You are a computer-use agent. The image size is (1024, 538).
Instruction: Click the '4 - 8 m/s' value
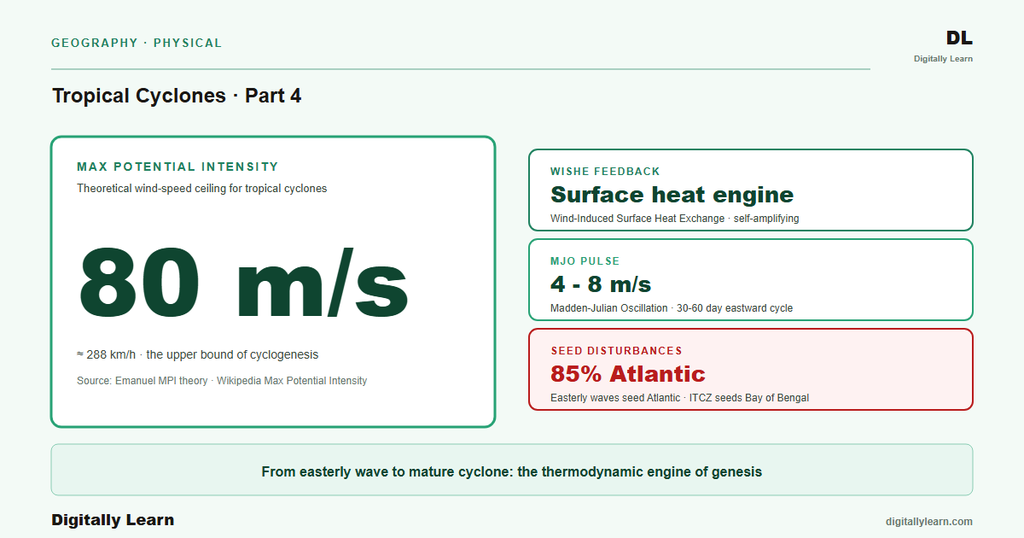(601, 285)
